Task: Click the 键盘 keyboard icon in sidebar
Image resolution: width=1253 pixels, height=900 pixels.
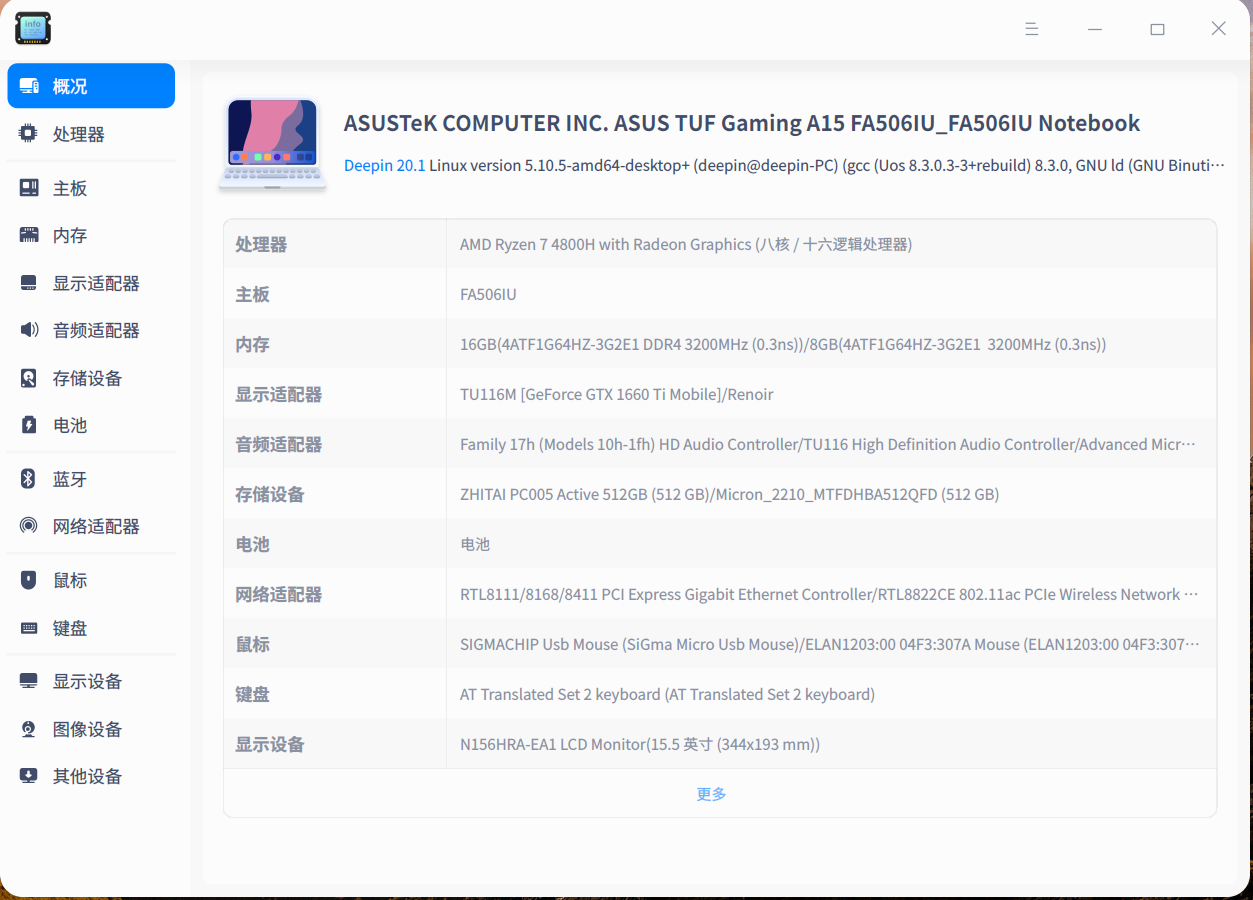Action: point(29,628)
